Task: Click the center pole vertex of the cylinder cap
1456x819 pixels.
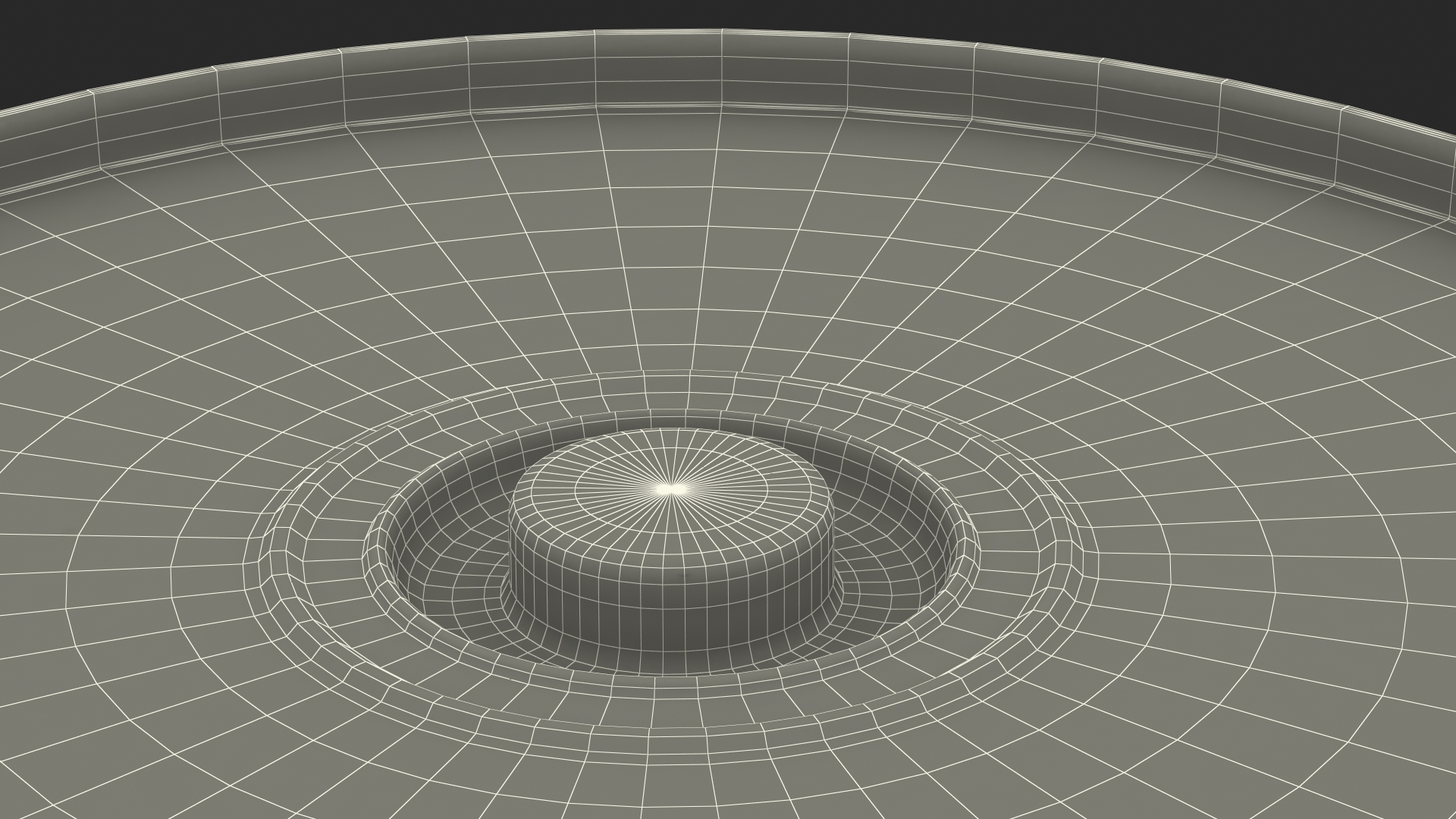Action: pos(670,489)
